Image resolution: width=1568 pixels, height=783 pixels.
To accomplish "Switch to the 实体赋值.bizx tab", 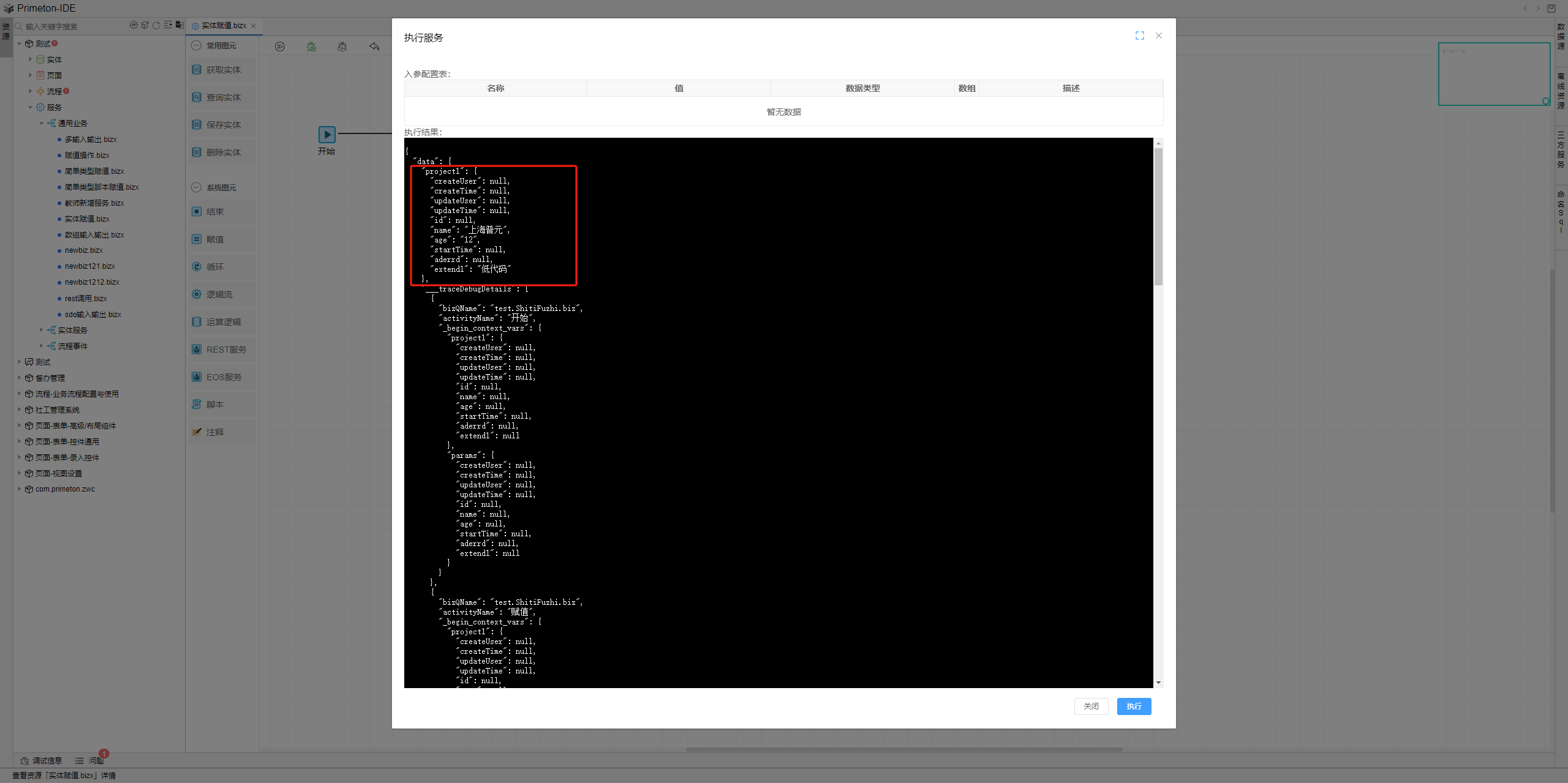I will click(223, 26).
